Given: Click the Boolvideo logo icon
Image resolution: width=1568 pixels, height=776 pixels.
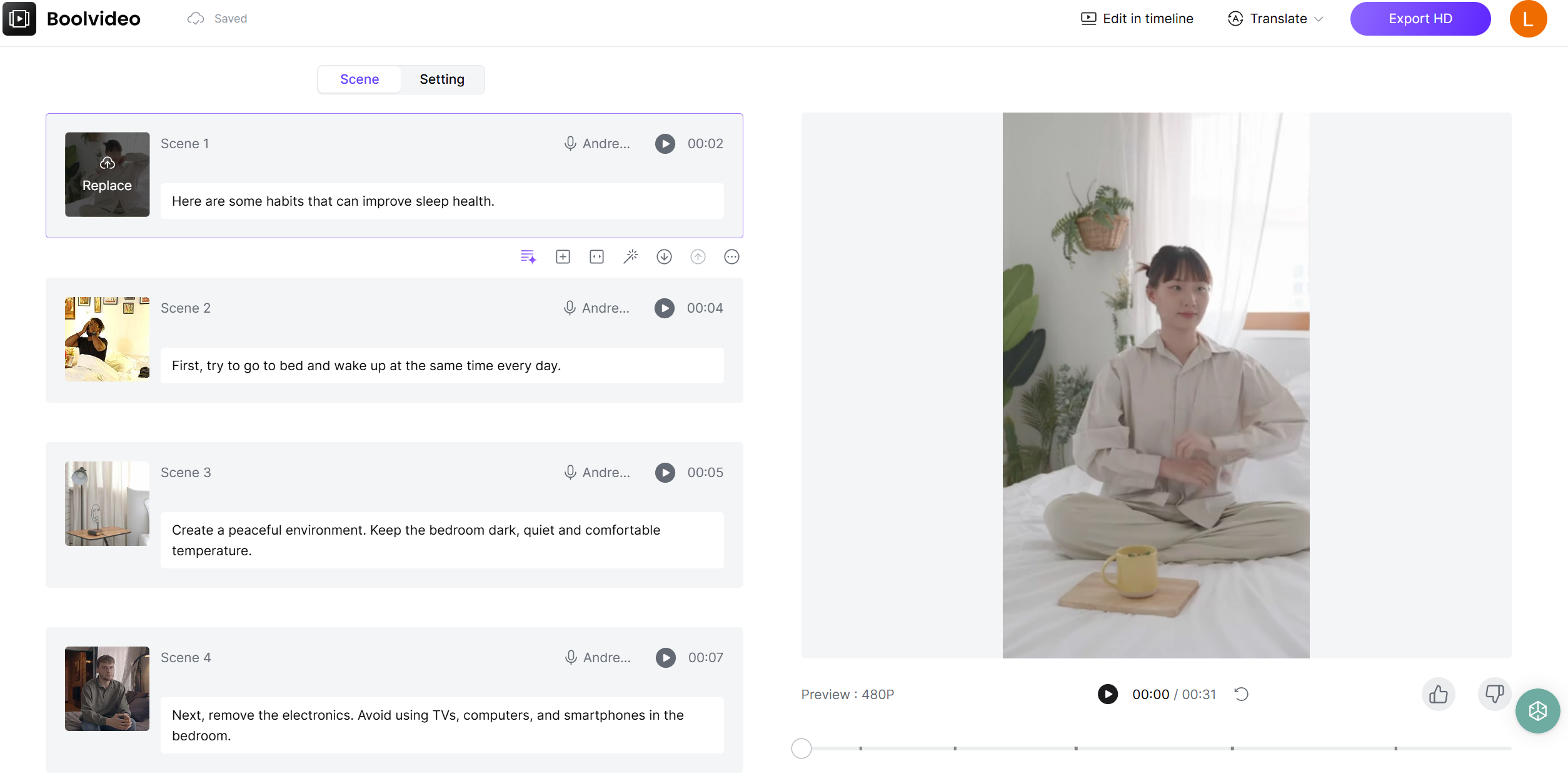Looking at the screenshot, I should (x=19, y=19).
